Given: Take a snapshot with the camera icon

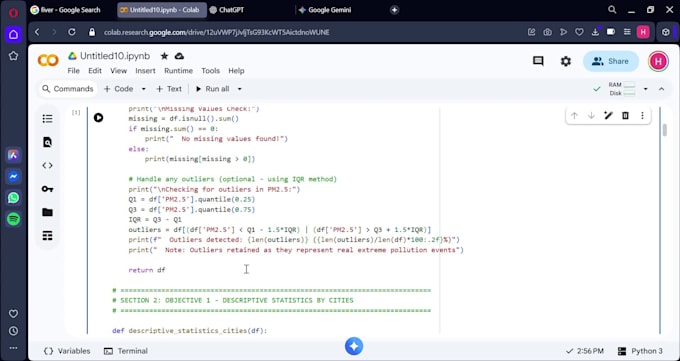Looking at the screenshot, I should (547, 32).
